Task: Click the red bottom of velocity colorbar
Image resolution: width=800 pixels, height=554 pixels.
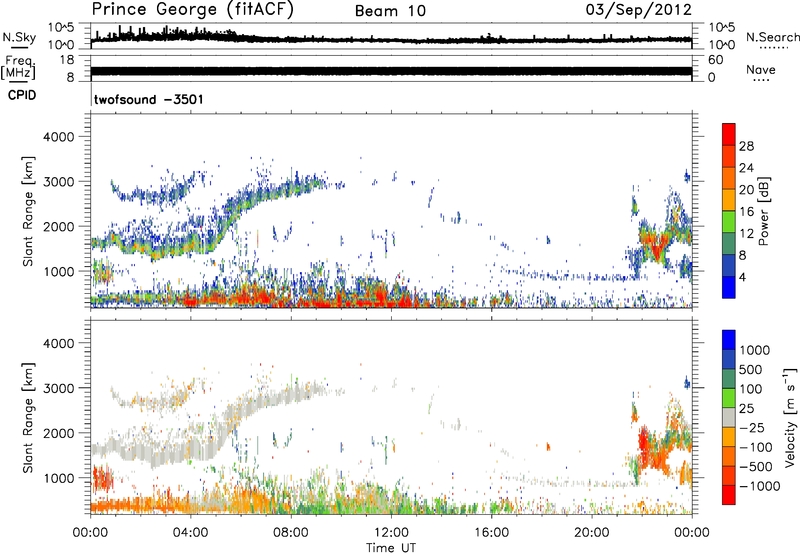Action: click(x=729, y=495)
